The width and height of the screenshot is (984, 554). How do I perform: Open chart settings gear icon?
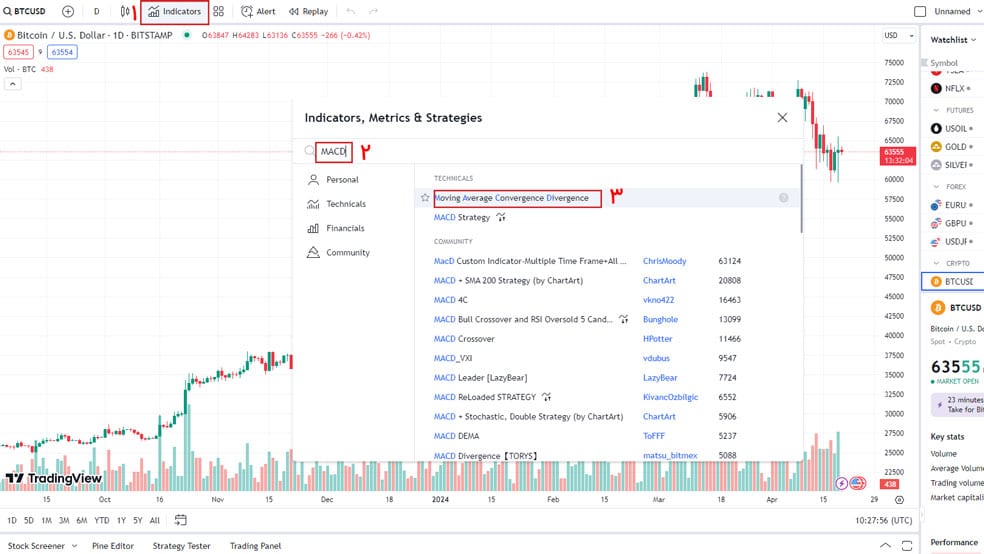click(899, 500)
